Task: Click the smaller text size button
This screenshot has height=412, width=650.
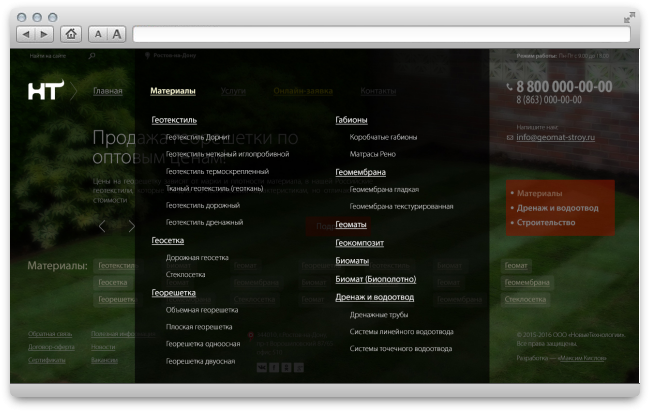Action: point(99,34)
